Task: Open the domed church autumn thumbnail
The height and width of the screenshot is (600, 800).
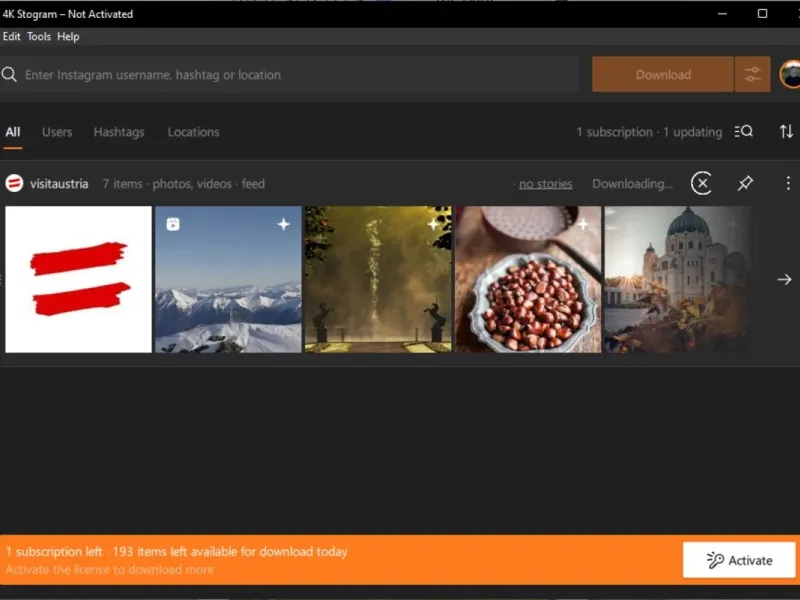Action: pos(678,279)
